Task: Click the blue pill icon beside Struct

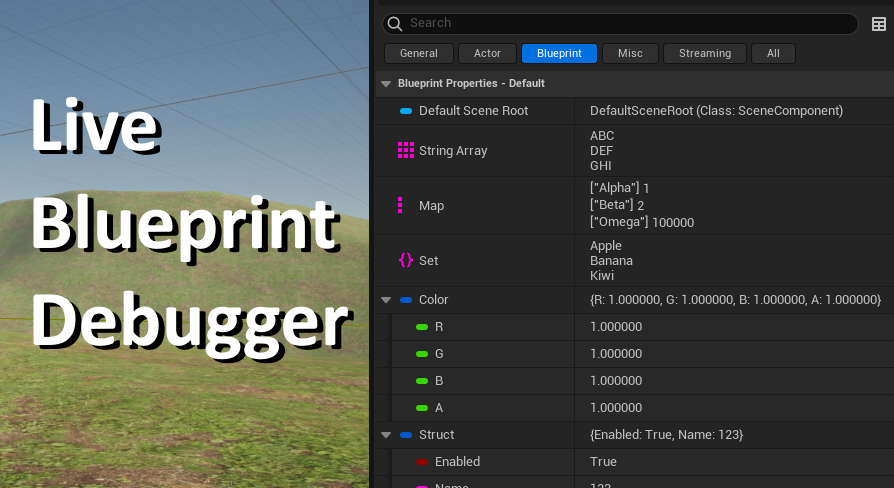Action: click(406, 435)
